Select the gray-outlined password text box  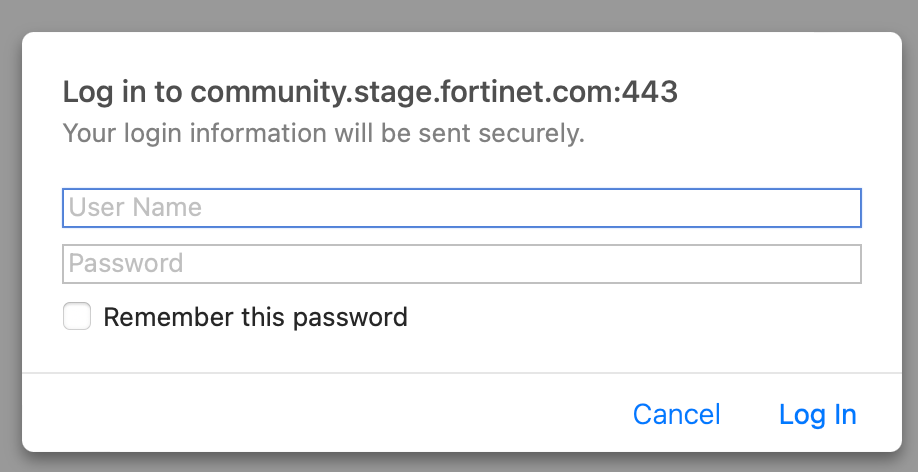[461, 264]
